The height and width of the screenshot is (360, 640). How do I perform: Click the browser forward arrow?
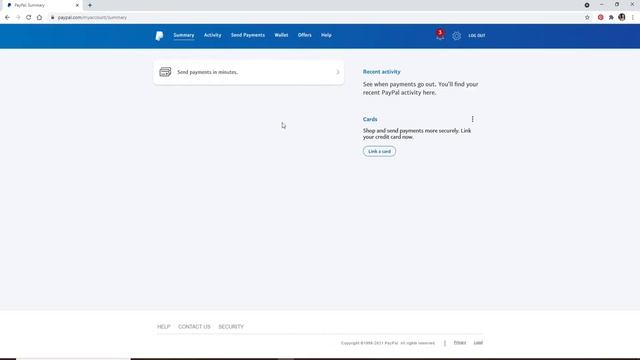pos(18,17)
